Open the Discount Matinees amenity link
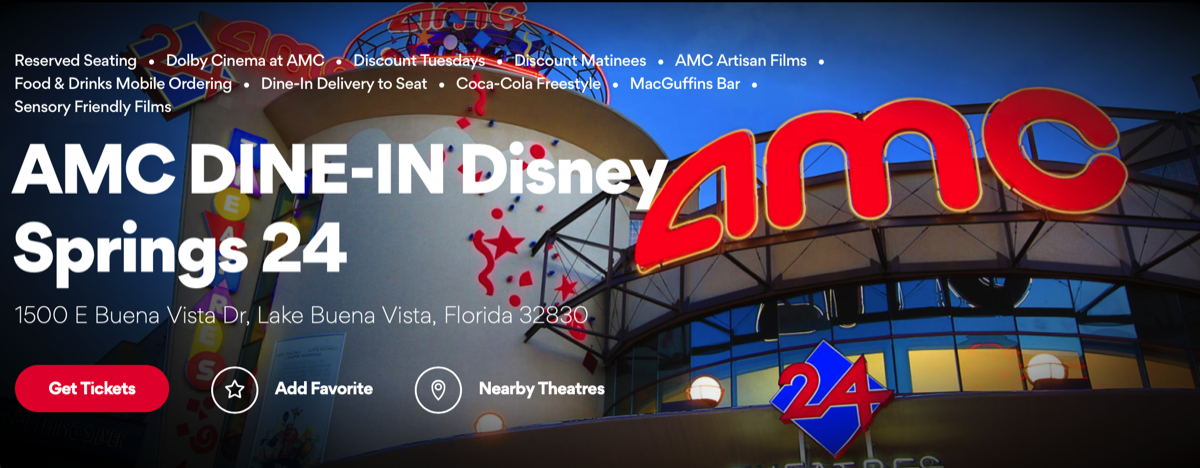 [x=580, y=60]
